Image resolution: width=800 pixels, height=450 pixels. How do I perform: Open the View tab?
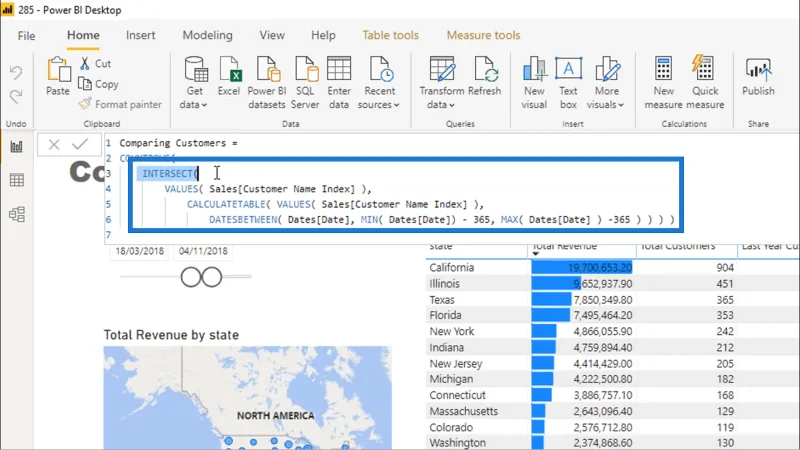[x=272, y=35]
